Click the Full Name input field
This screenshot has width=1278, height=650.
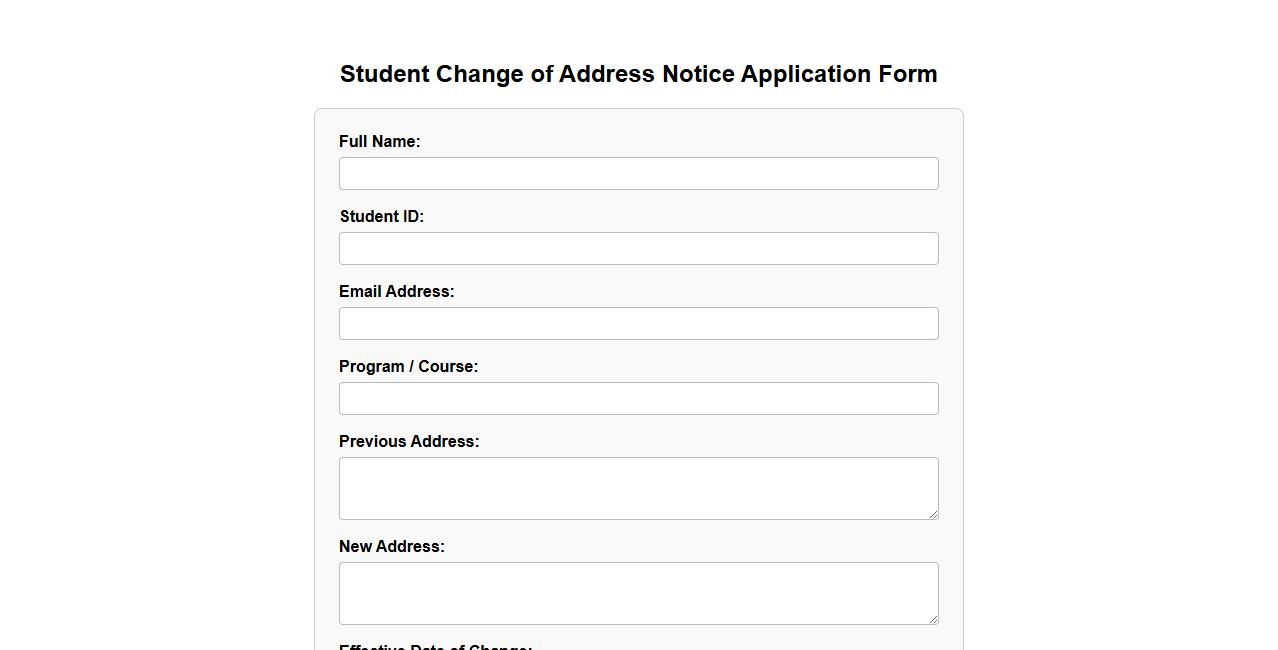(638, 173)
